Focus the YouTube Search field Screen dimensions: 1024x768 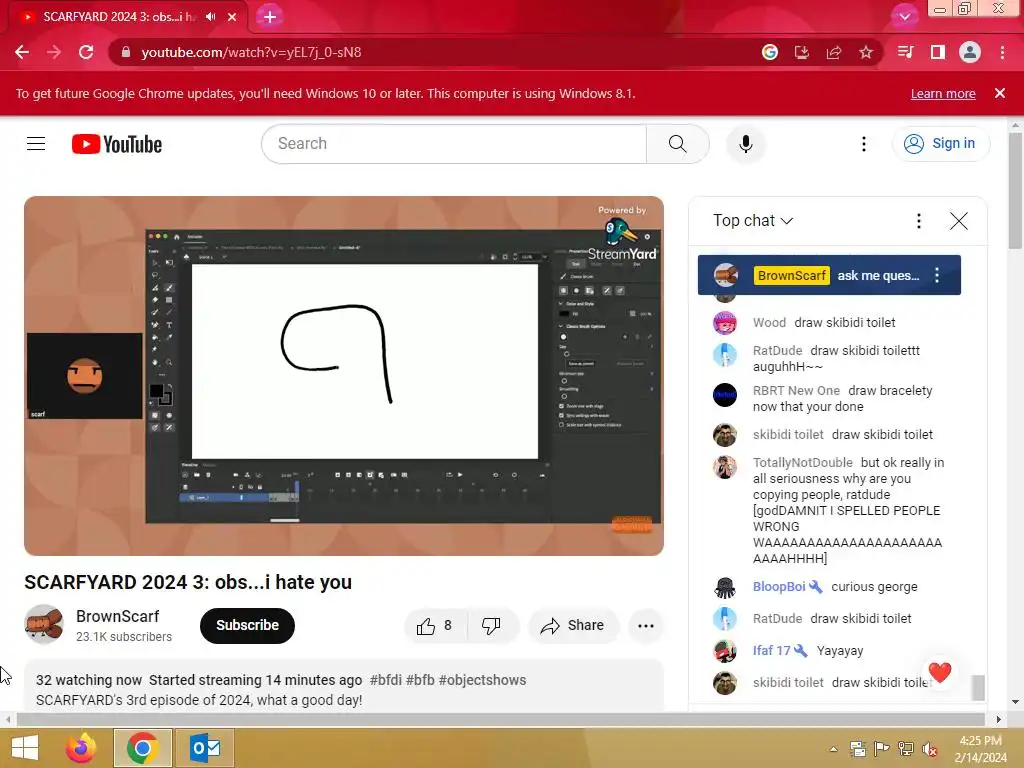(x=454, y=144)
